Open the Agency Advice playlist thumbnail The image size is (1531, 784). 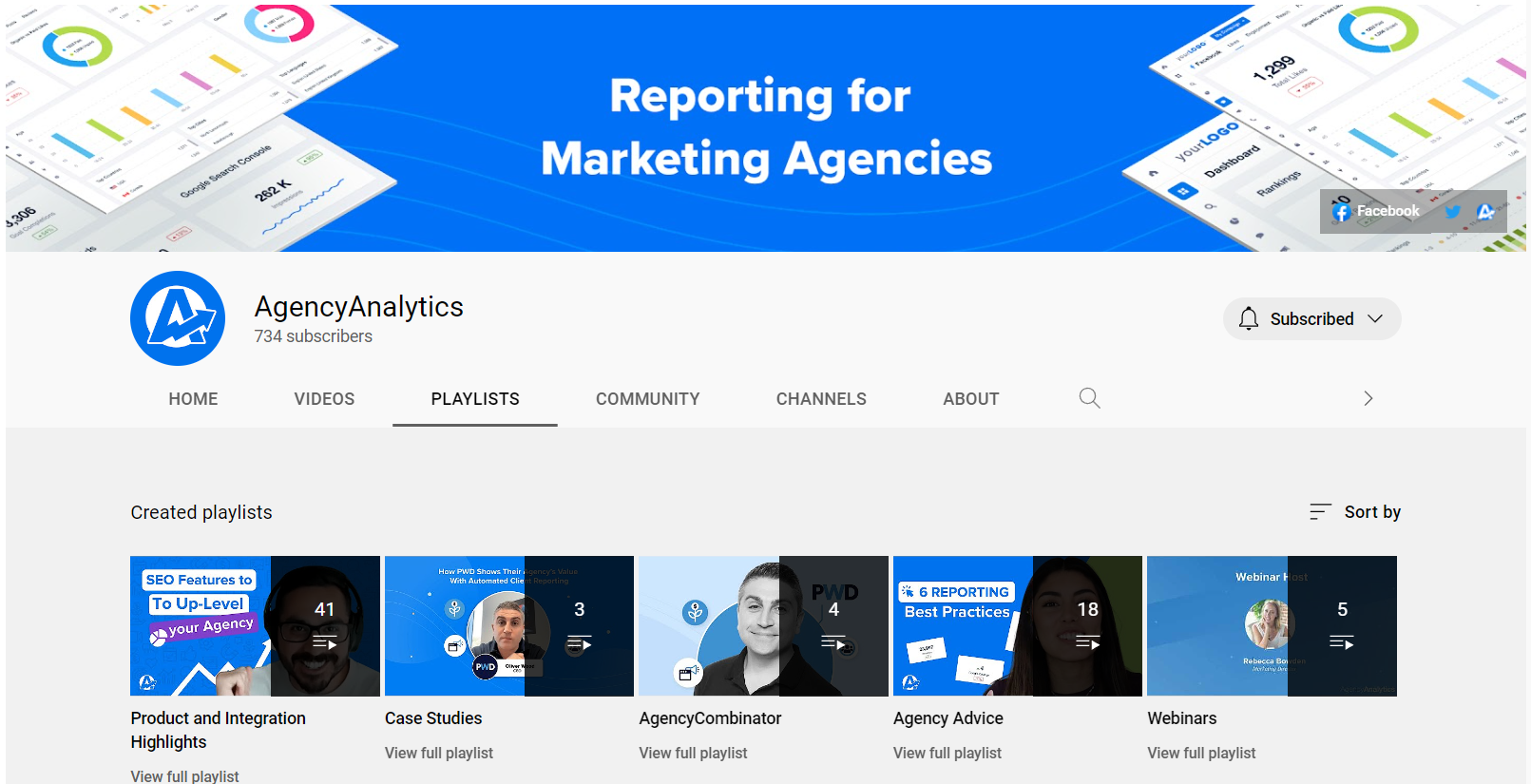tap(1018, 626)
